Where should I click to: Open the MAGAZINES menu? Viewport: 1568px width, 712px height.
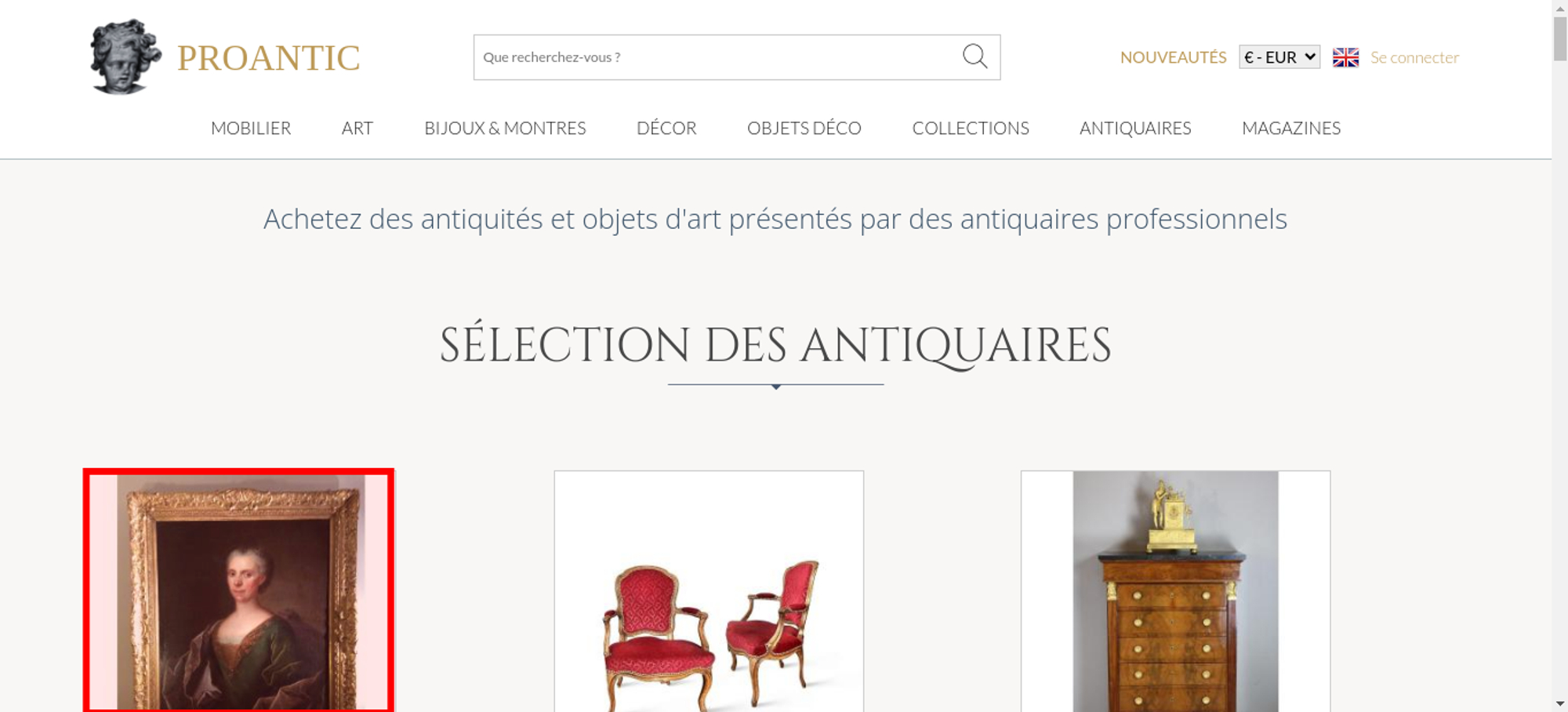[1291, 128]
